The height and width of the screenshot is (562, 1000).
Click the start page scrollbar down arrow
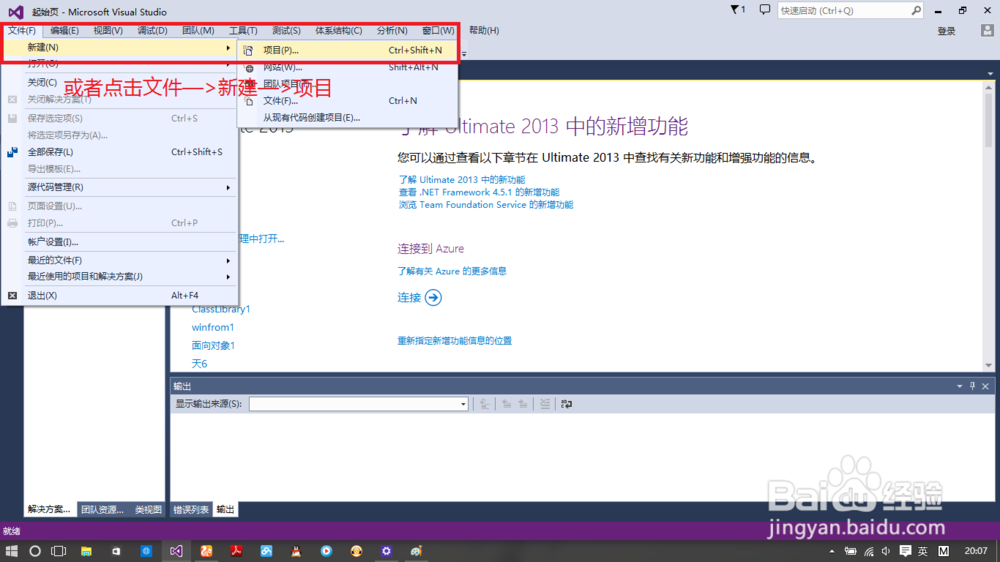coord(989,366)
